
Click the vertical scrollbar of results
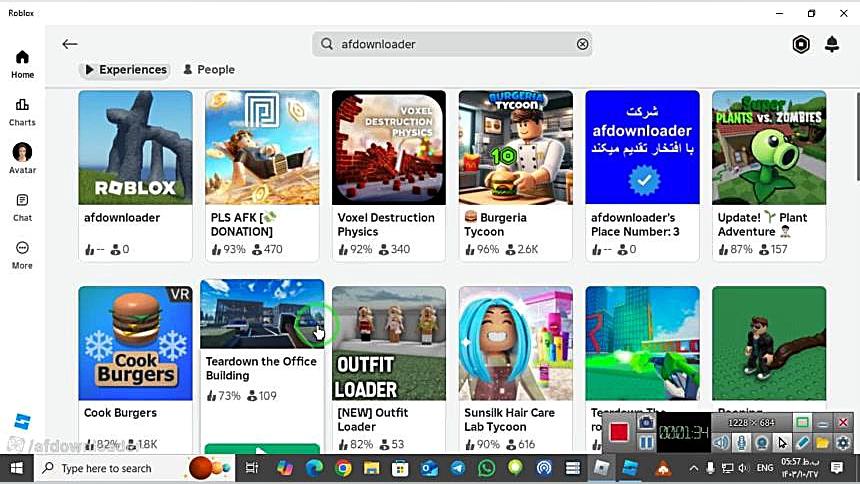point(857,137)
